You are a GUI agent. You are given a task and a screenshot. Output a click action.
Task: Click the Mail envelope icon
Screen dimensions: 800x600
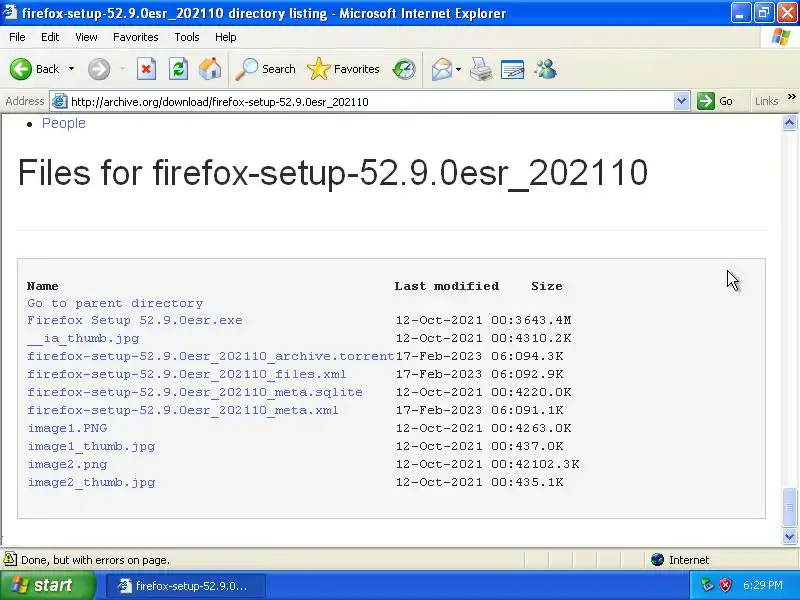[x=441, y=69]
